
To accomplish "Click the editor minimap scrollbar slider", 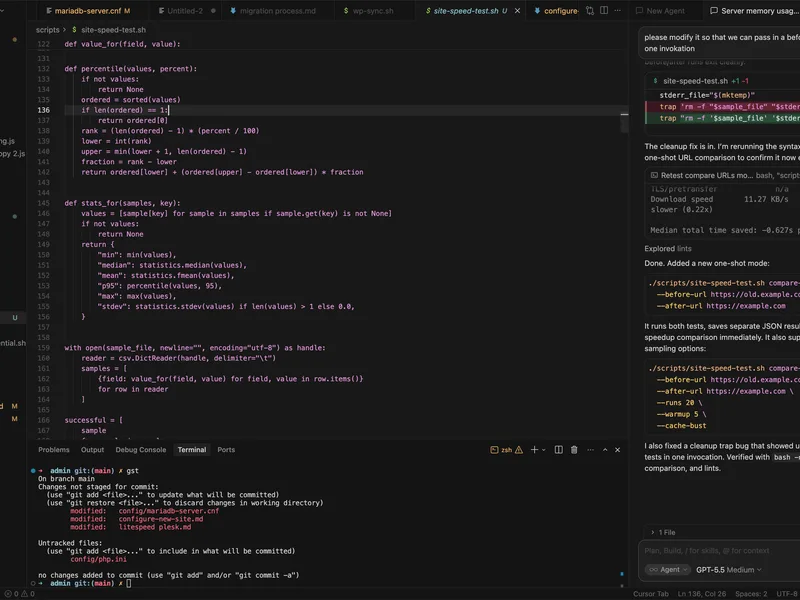I will (x=624, y=121).
